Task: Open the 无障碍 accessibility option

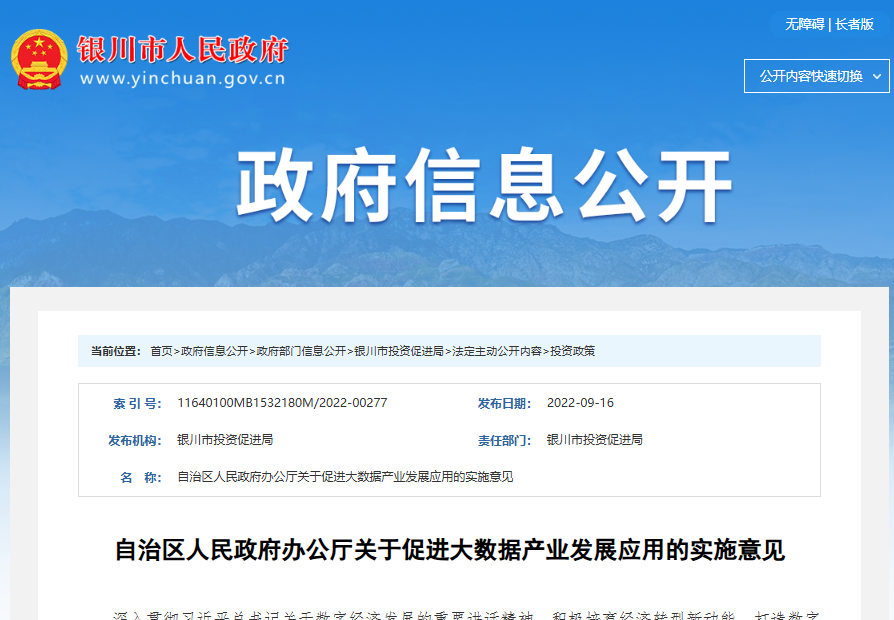Action: tap(806, 21)
